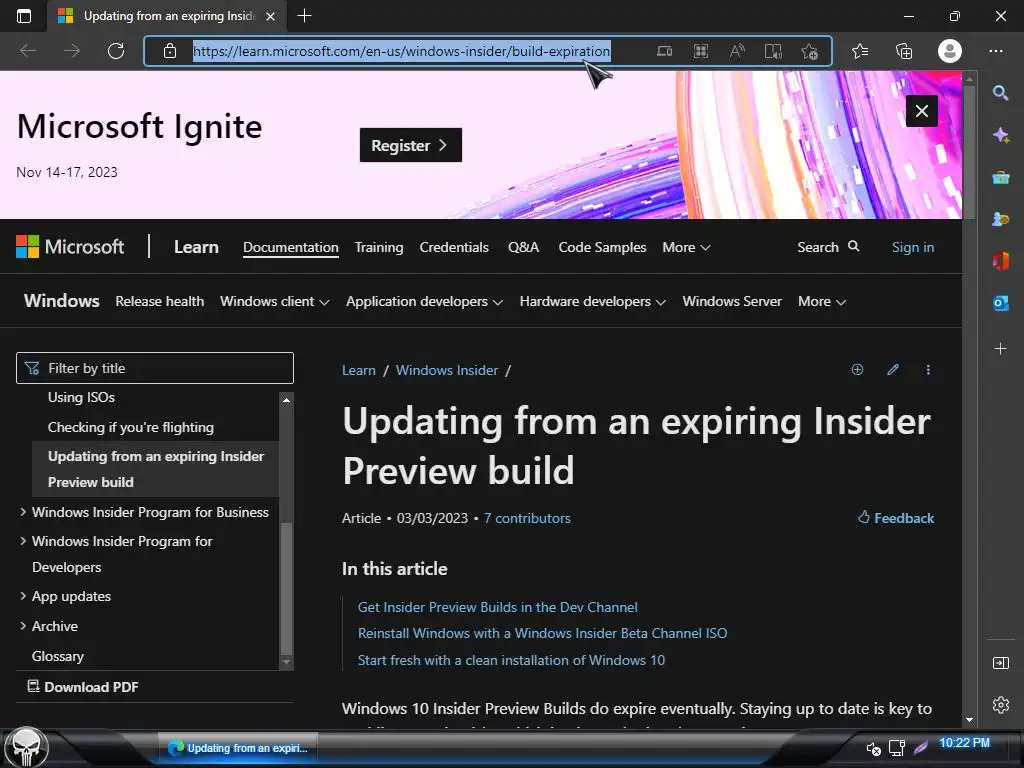This screenshot has height=768, width=1024.
Task: Open the browser profile avatar
Action: (x=950, y=51)
